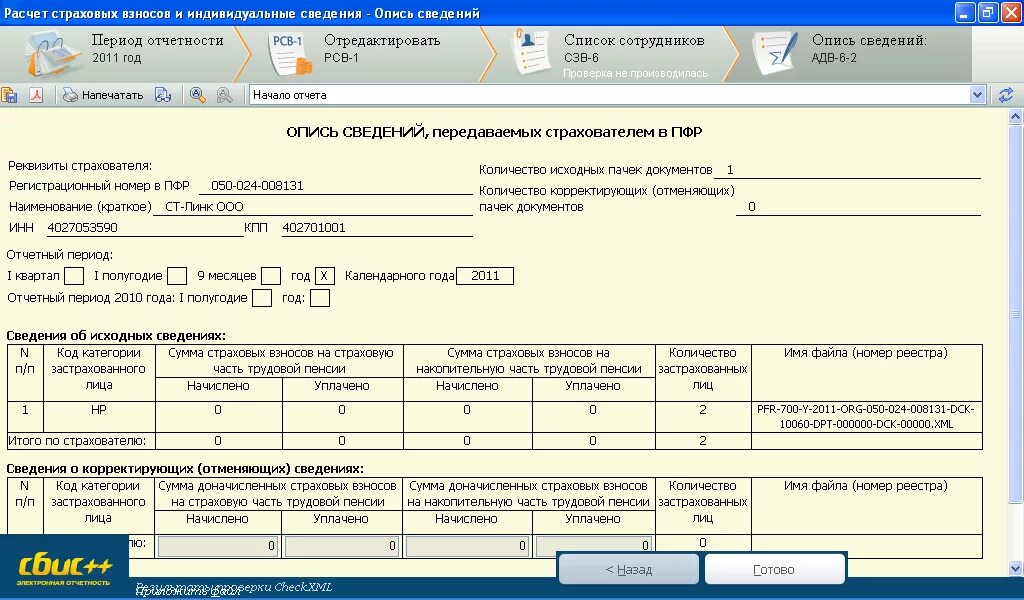This screenshot has height=600, width=1024.
Task: Click the Опись сведений pen icon
Action: click(x=775, y=54)
